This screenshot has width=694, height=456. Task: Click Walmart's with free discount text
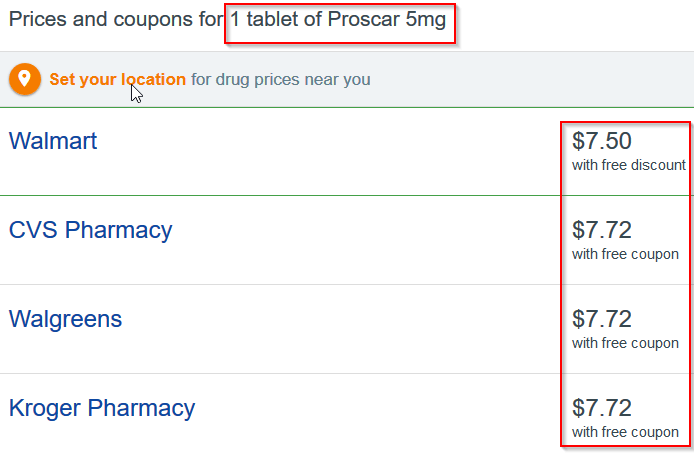click(x=628, y=165)
